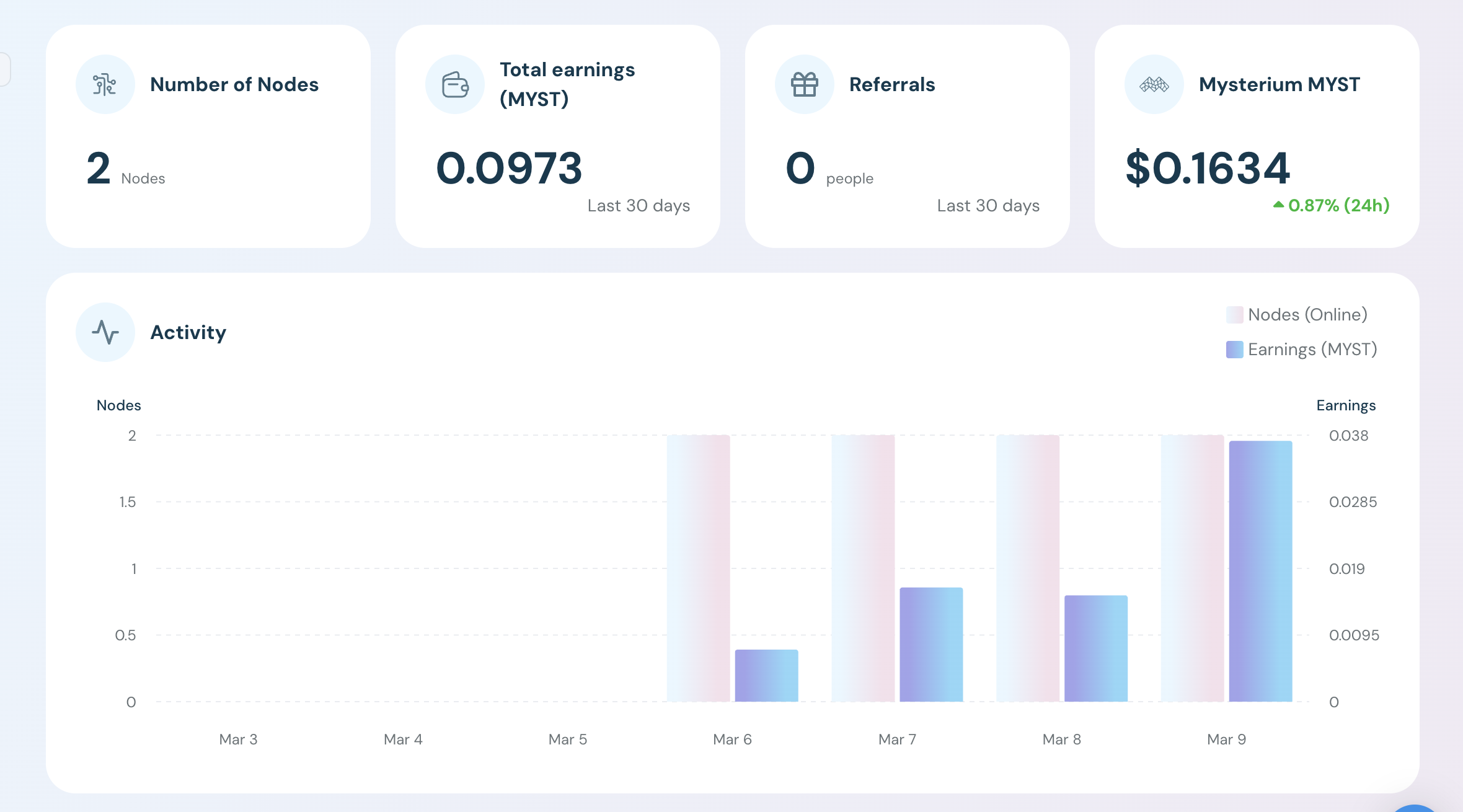Toggle the Earnings (MYST) legend swatch
1463x812 pixels.
point(1234,350)
